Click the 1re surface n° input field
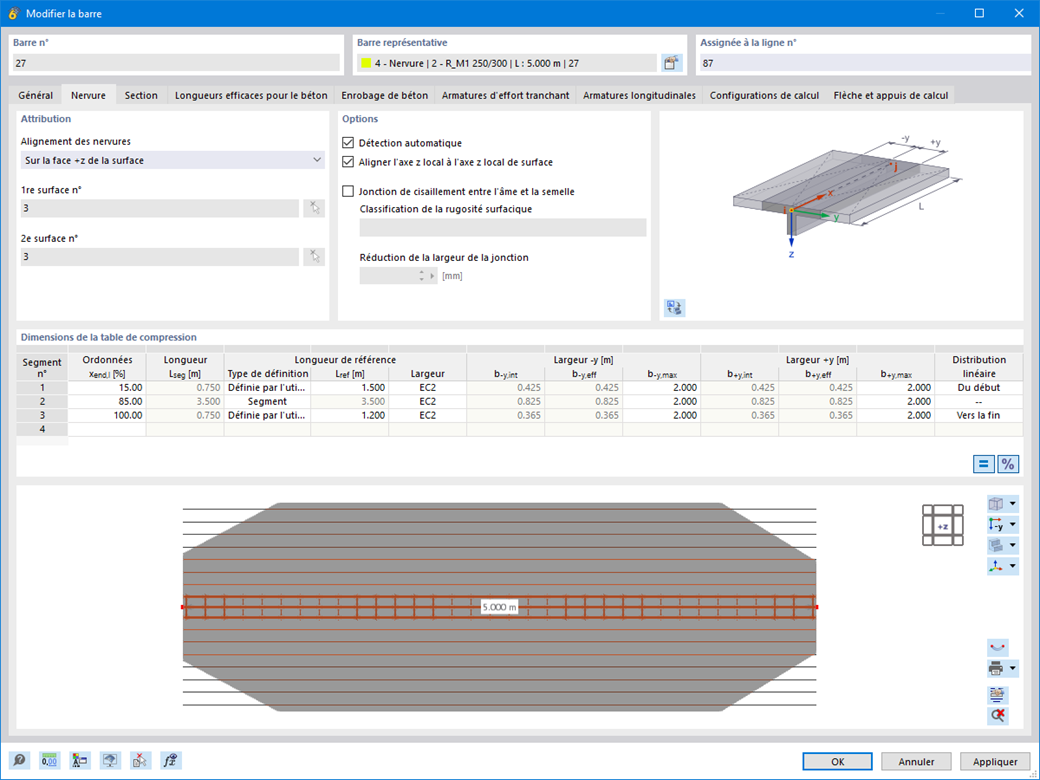This screenshot has height=780, width=1040. point(160,208)
